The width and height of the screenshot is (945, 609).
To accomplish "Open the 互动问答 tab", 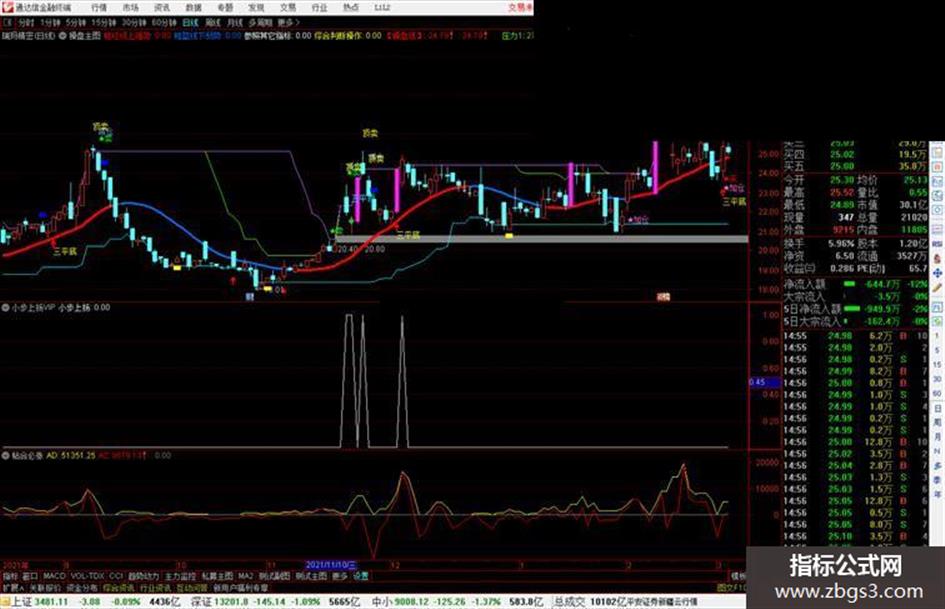I will [193, 587].
